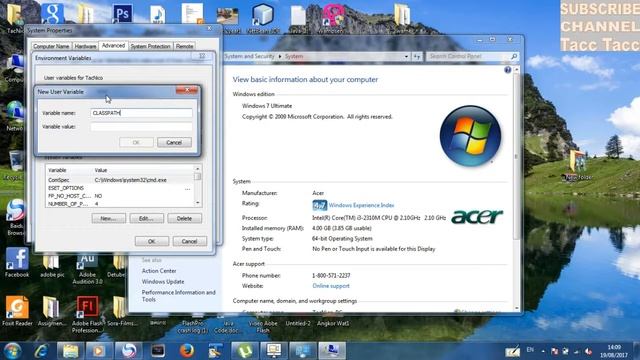This screenshot has height=360, width=640.
Task: Open the New folder on desktop
Action: tap(577, 165)
